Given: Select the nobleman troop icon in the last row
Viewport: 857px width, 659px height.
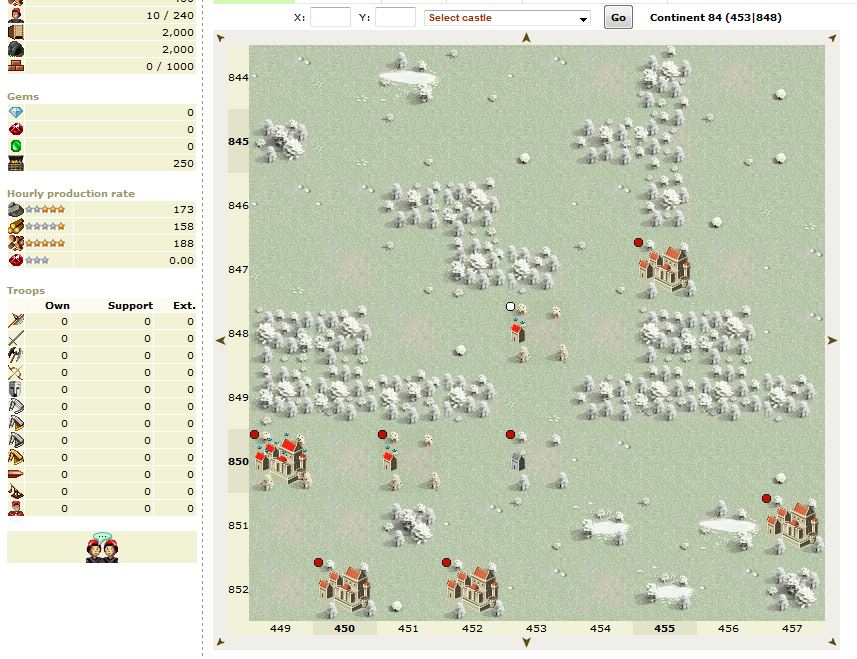Looking at the screenshot, I should tap(15, 508).
